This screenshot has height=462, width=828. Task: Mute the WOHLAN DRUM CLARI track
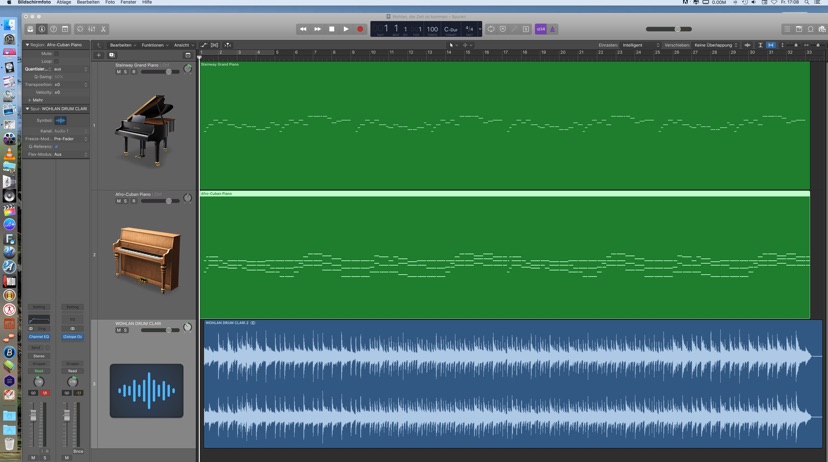[x=118, y=331]
